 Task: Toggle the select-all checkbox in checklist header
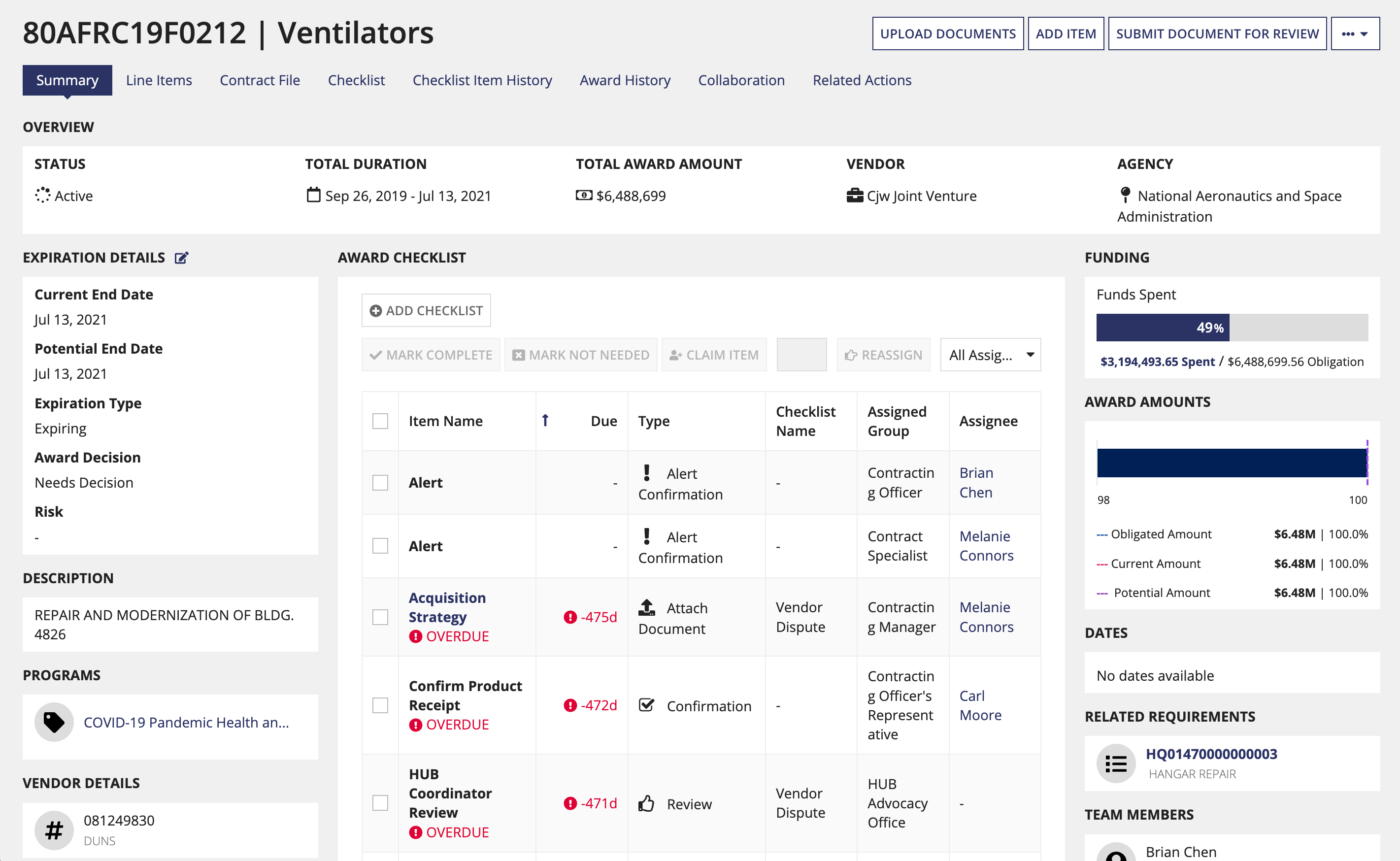380,422
